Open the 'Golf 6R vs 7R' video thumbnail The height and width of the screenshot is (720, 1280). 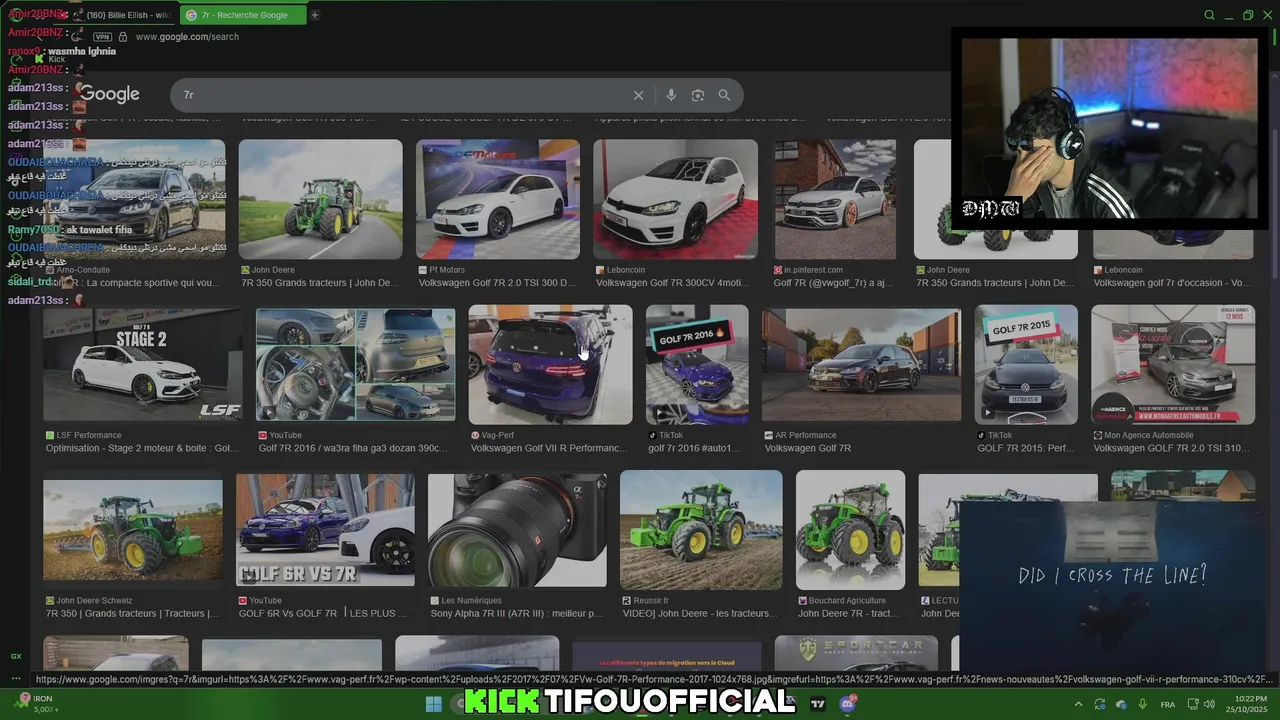pos(325,530)
